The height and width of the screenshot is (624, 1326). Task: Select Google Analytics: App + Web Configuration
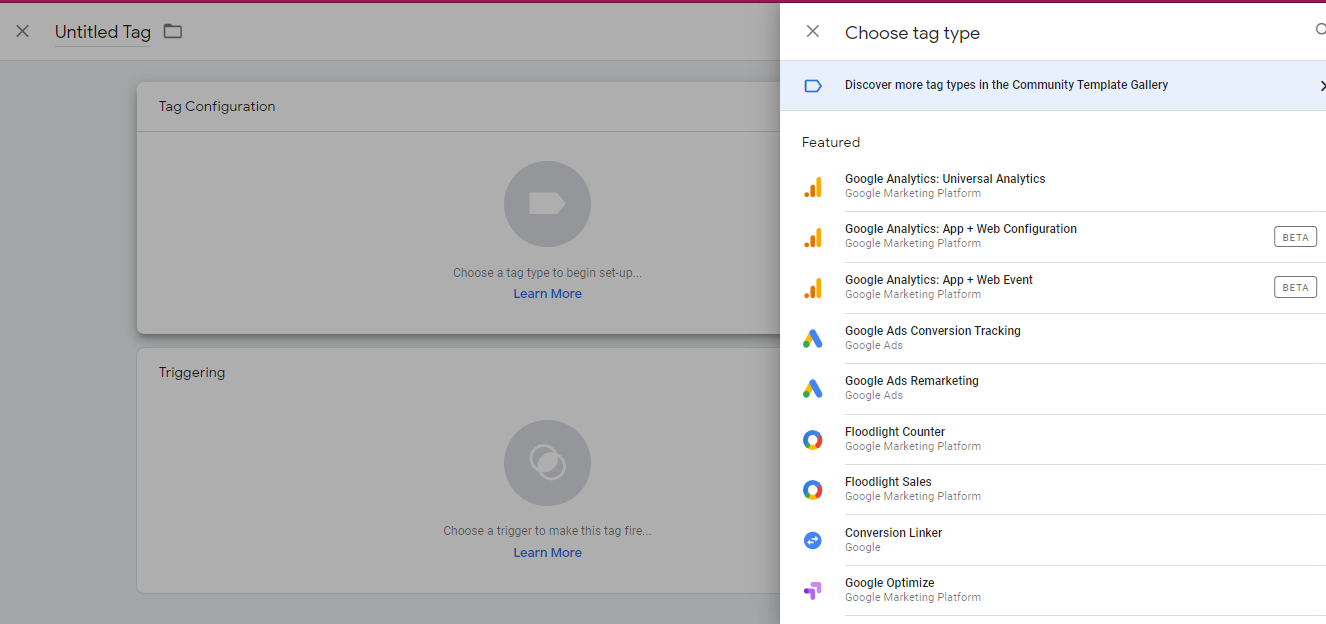click(960, 234)
